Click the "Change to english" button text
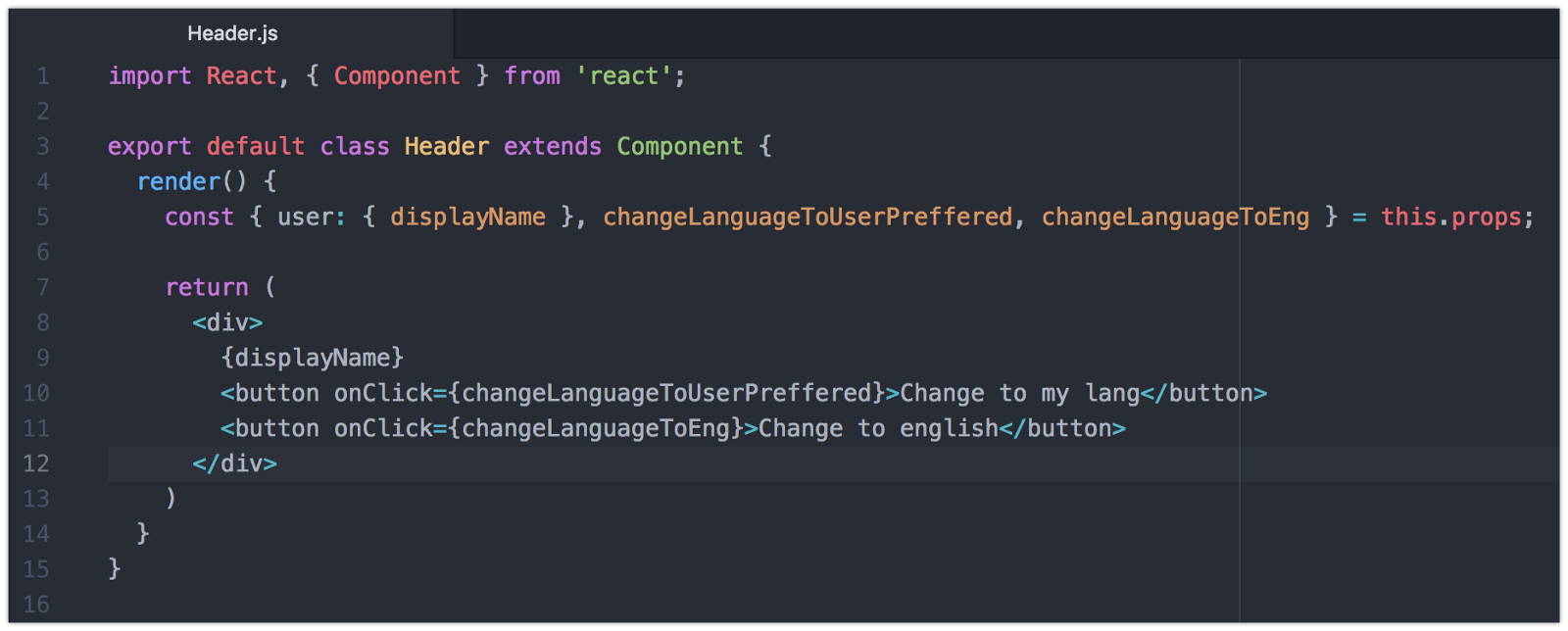The height and width of the screenshot is (631, 1568). 877,429
